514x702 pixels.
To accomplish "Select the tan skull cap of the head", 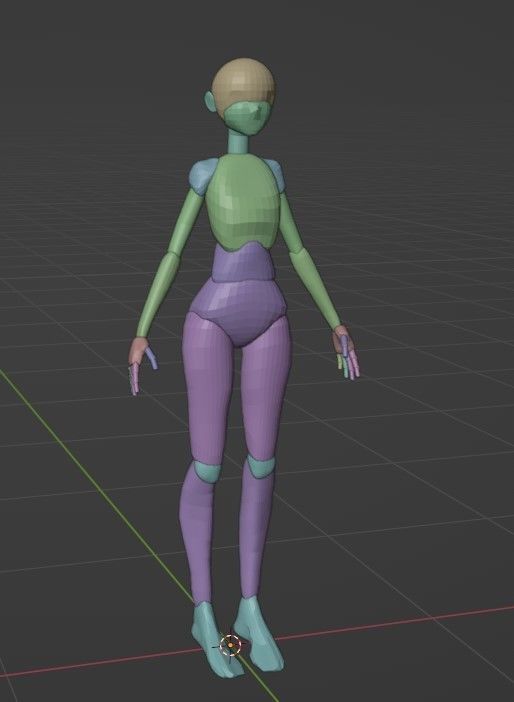I will pyautogui.click(x=243, y=81).
